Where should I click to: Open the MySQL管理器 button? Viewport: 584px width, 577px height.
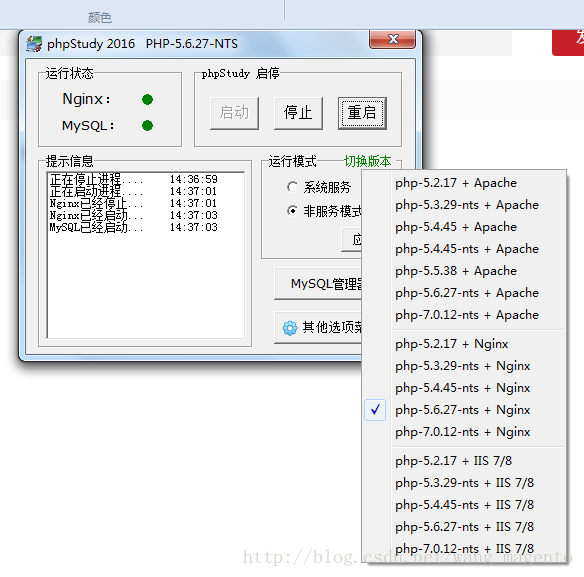coord(318,284)
